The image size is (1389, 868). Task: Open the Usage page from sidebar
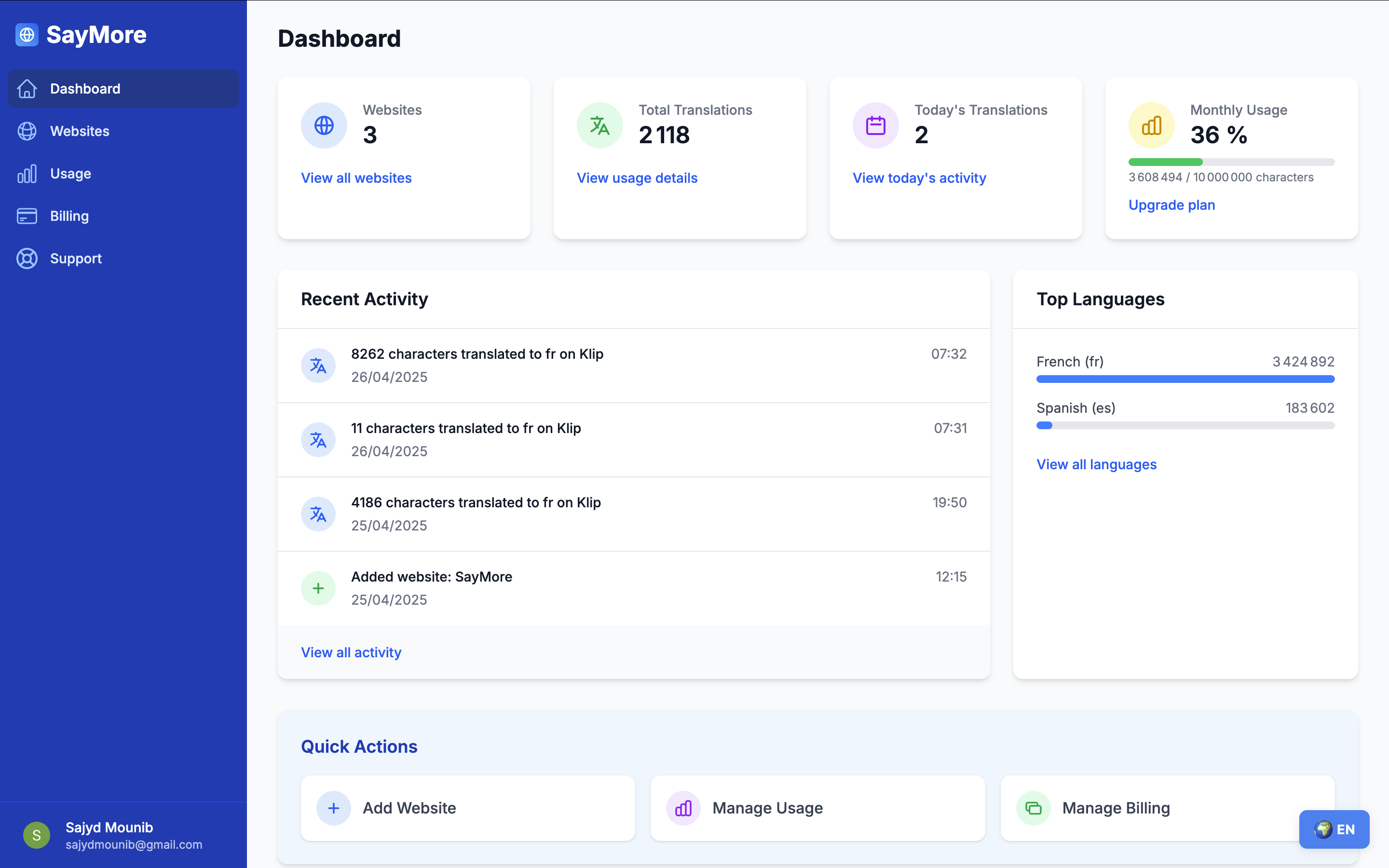[x=123, y=174]
